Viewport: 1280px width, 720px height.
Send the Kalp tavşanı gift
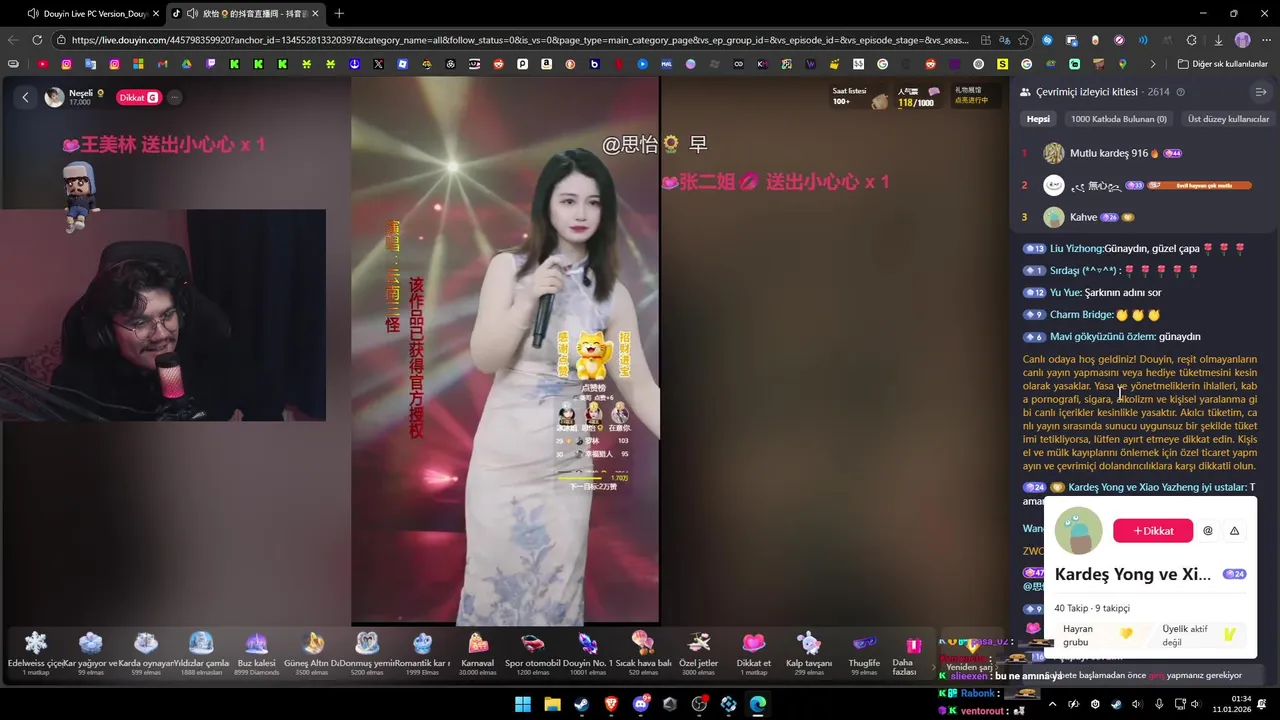[809, 653]
